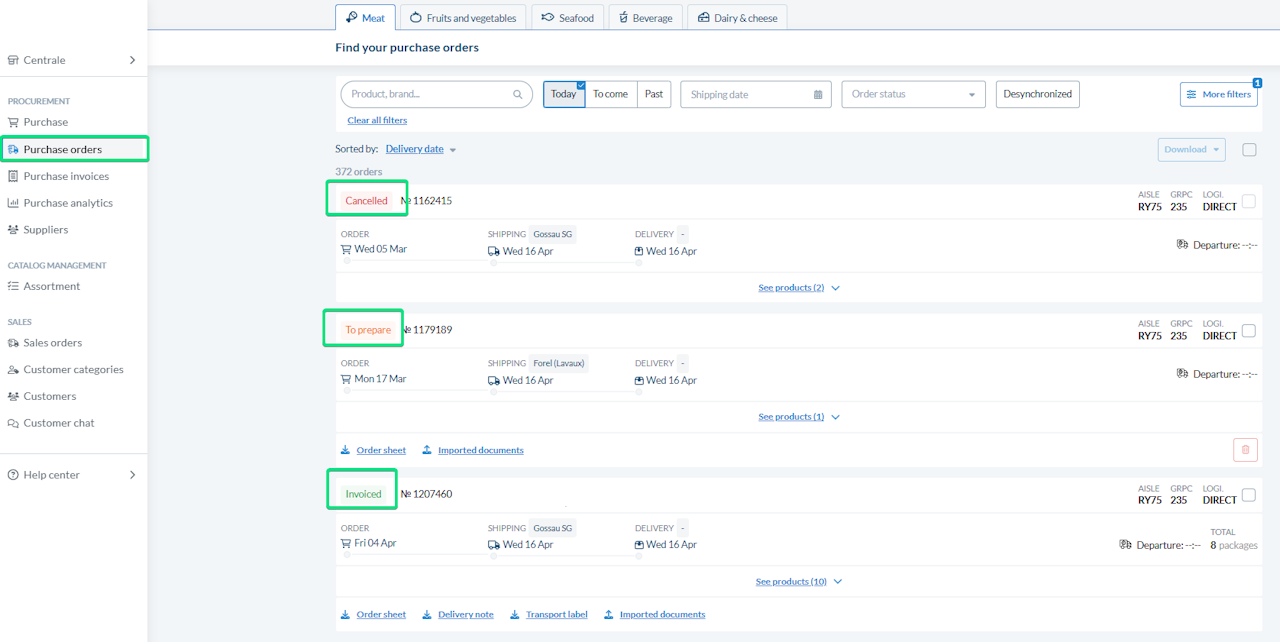Select order 1162415 checkbox

click(x=1249, y=201)
